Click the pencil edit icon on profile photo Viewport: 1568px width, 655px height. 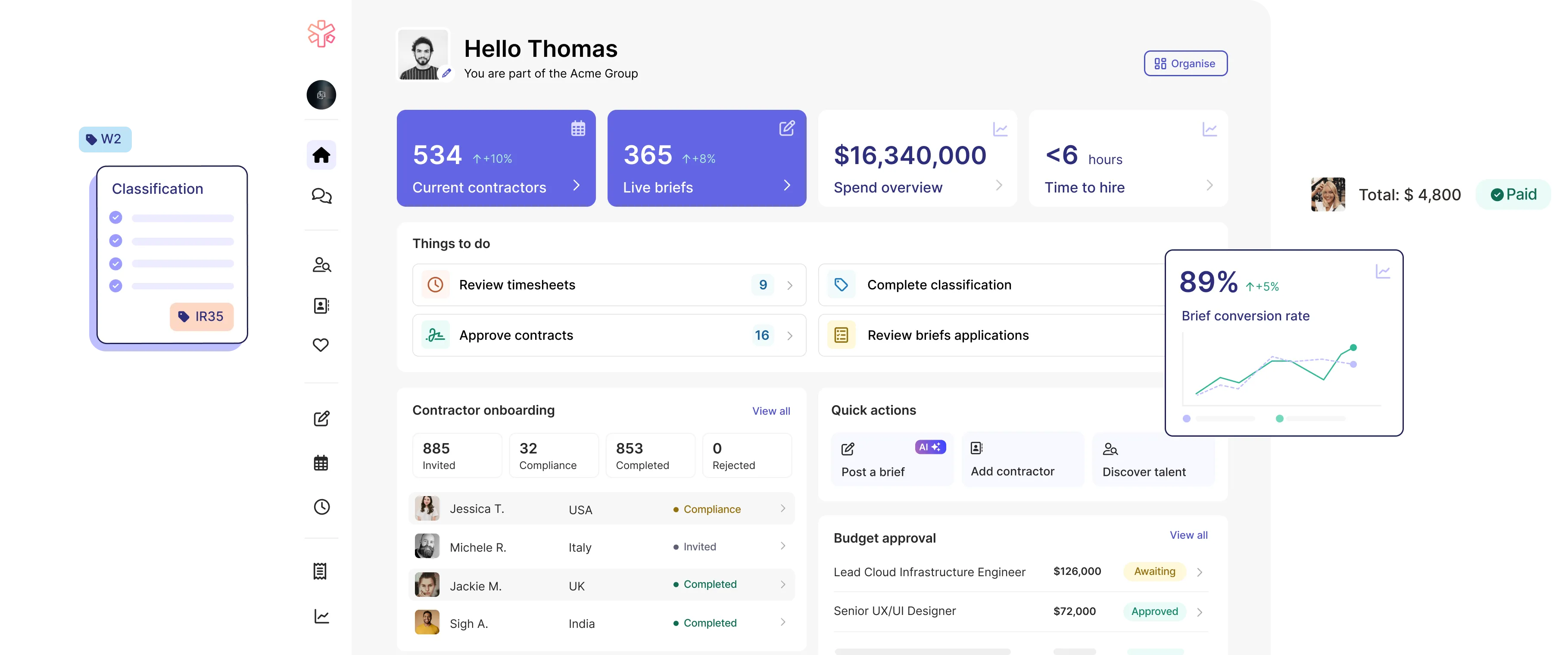point(447,73)
